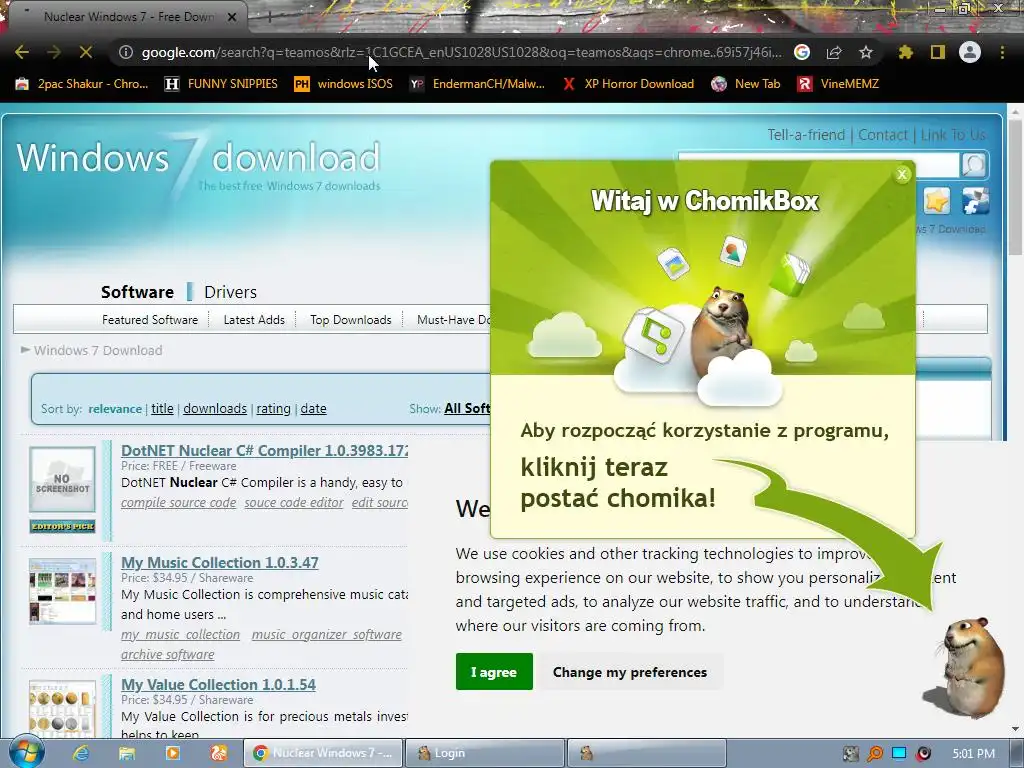Viewport: 1024px width, 768px height.
Task: Open the Must-Have Downloads menu item
Action: pyautogui.click(x=453, y=320)
